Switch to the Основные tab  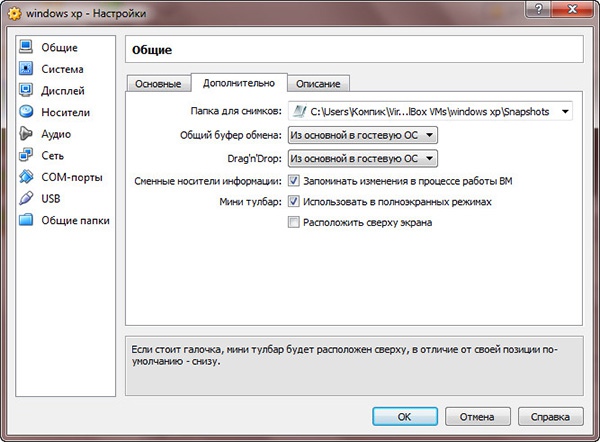(158, 83)
